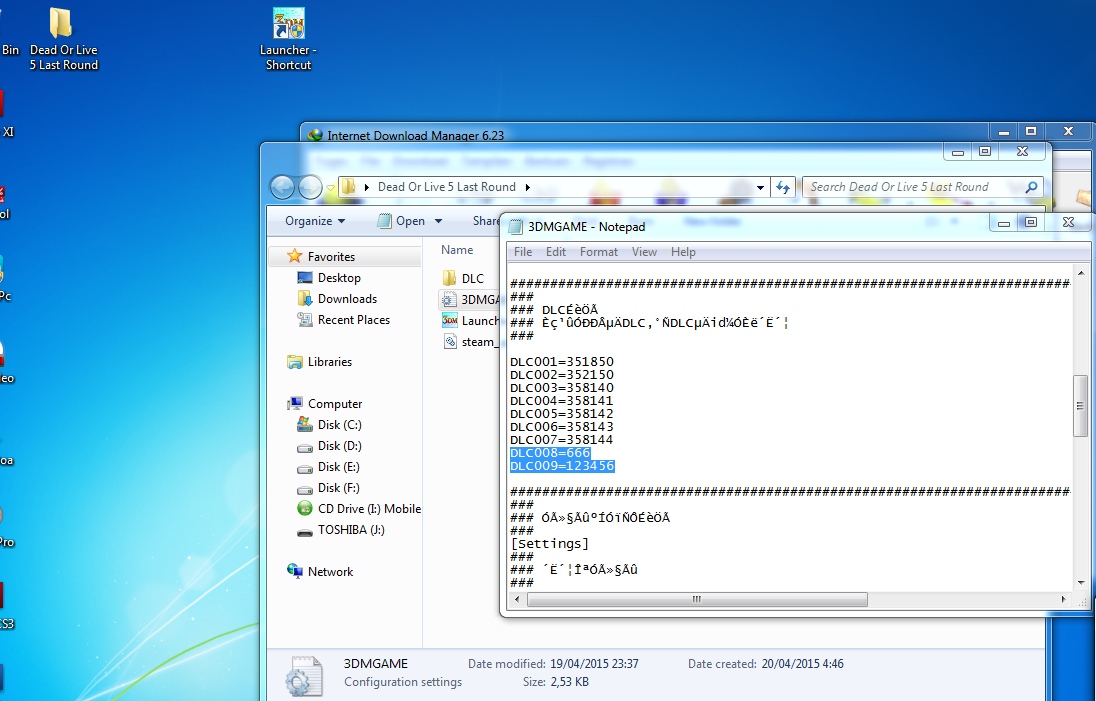Click the Desktop link under Favorites

(339, 278)
